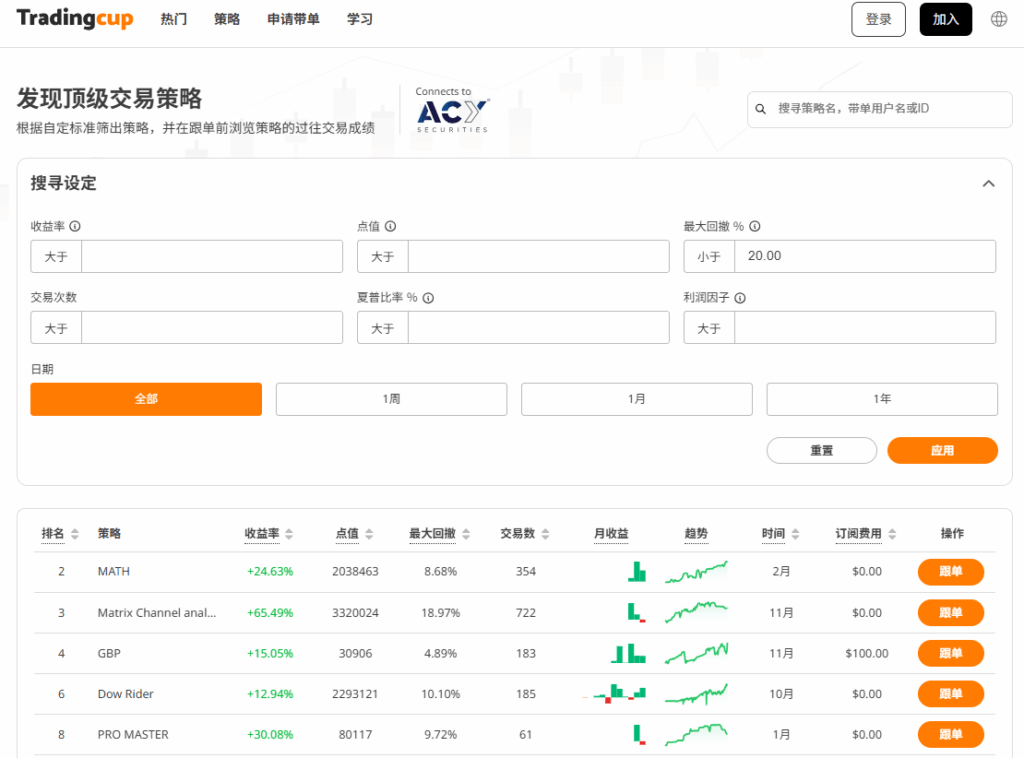Click the trend chart for GBP strategy
This screenshot has width=1024, height=758.
pyautogui.click(x=696, y=653)
